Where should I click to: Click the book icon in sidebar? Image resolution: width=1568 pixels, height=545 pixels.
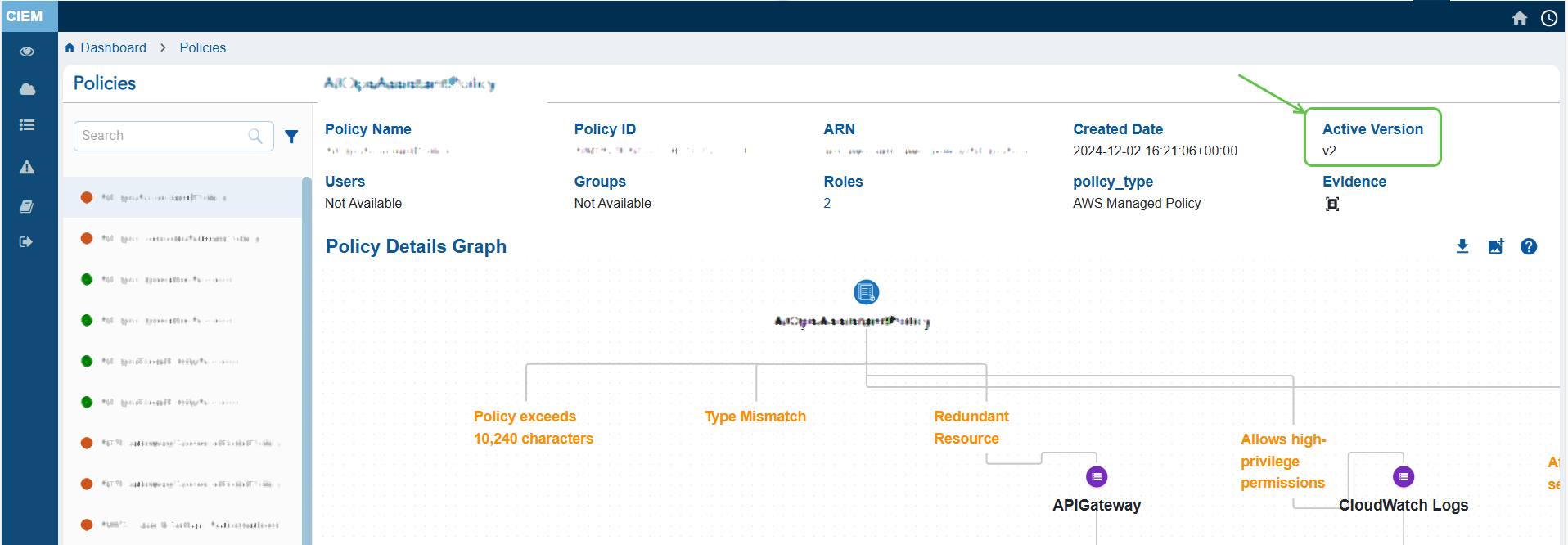point(27,207)
